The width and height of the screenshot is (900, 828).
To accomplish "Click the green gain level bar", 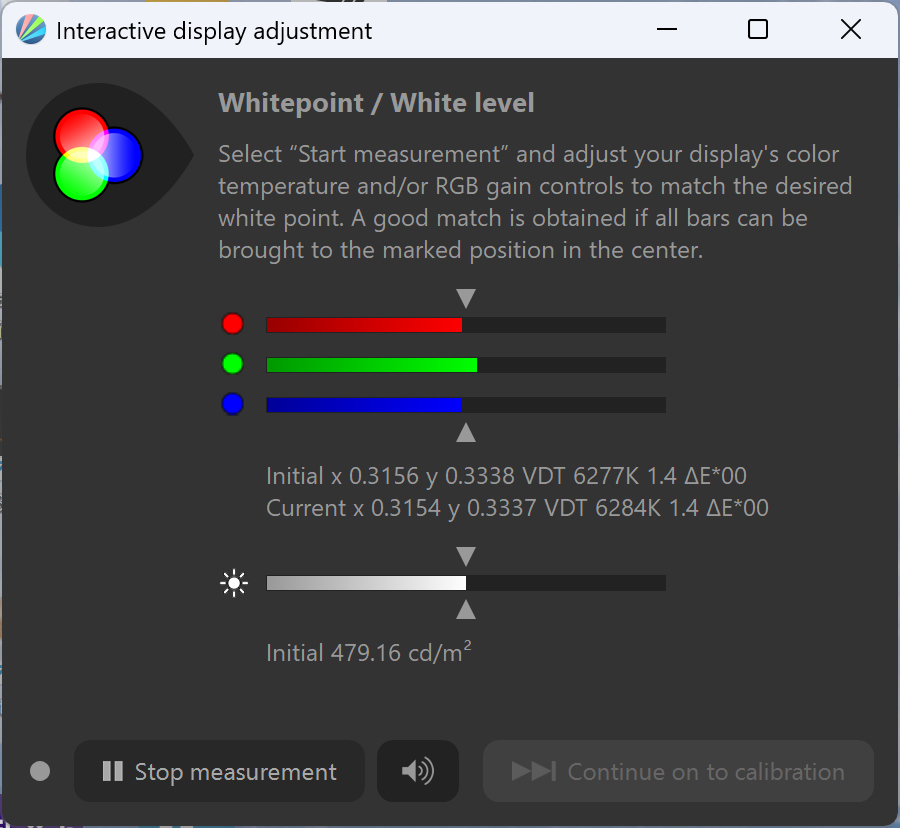I will tap(466, 365).
